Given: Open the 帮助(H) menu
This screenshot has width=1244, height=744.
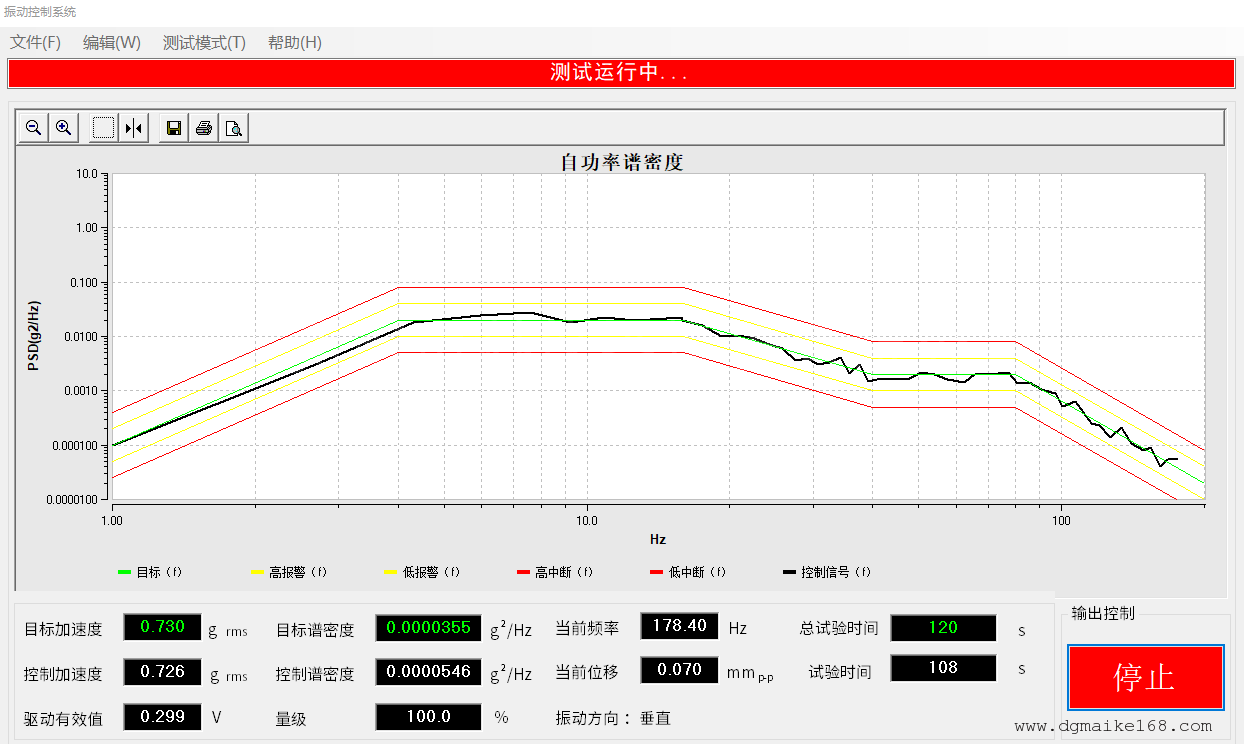Looking at the screenshot, I should coord(294,43).
